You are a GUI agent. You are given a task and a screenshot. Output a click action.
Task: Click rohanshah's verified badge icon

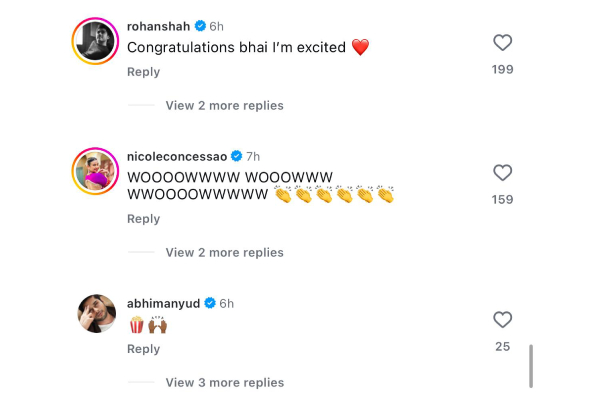(200, 26)
